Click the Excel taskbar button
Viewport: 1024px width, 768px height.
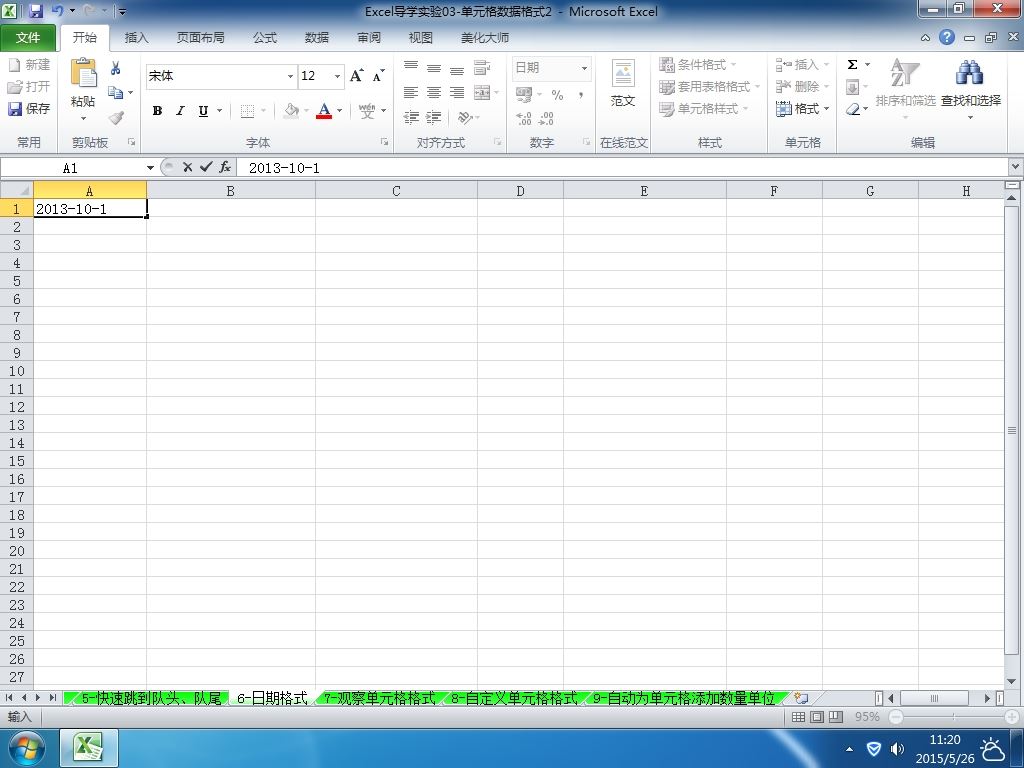[89, 748]
